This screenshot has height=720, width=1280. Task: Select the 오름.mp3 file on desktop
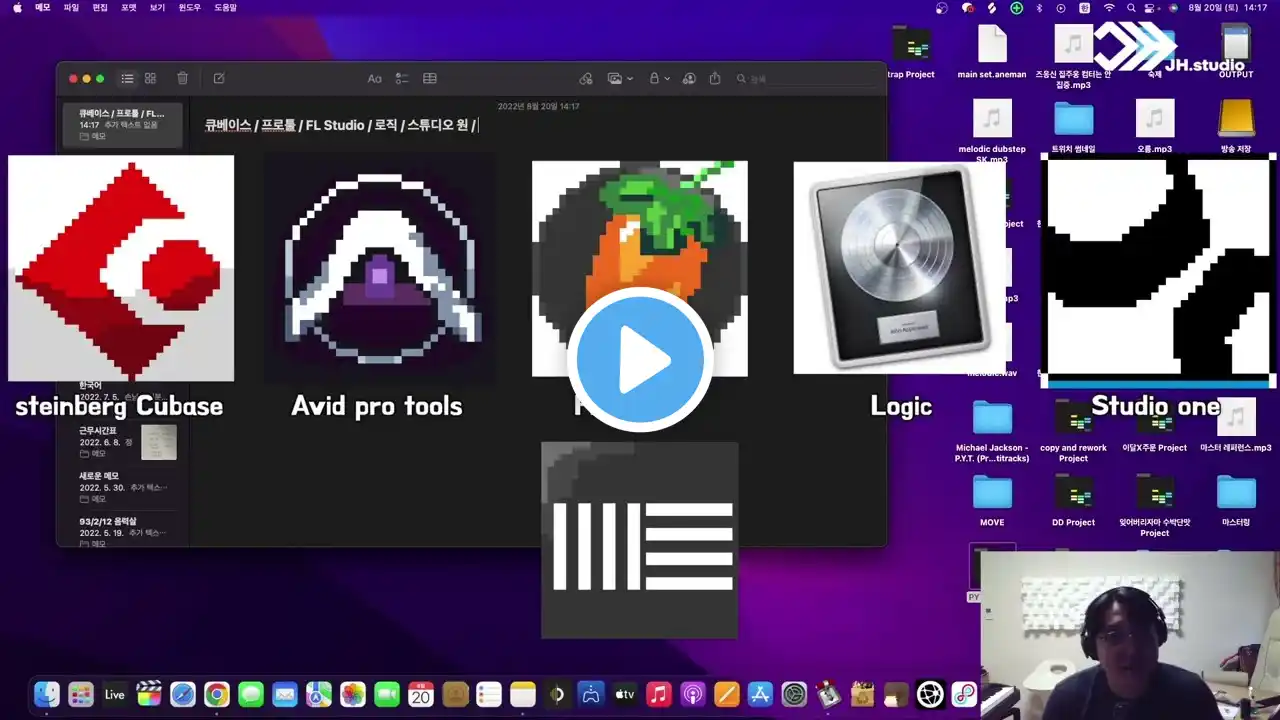point(1154,127)
